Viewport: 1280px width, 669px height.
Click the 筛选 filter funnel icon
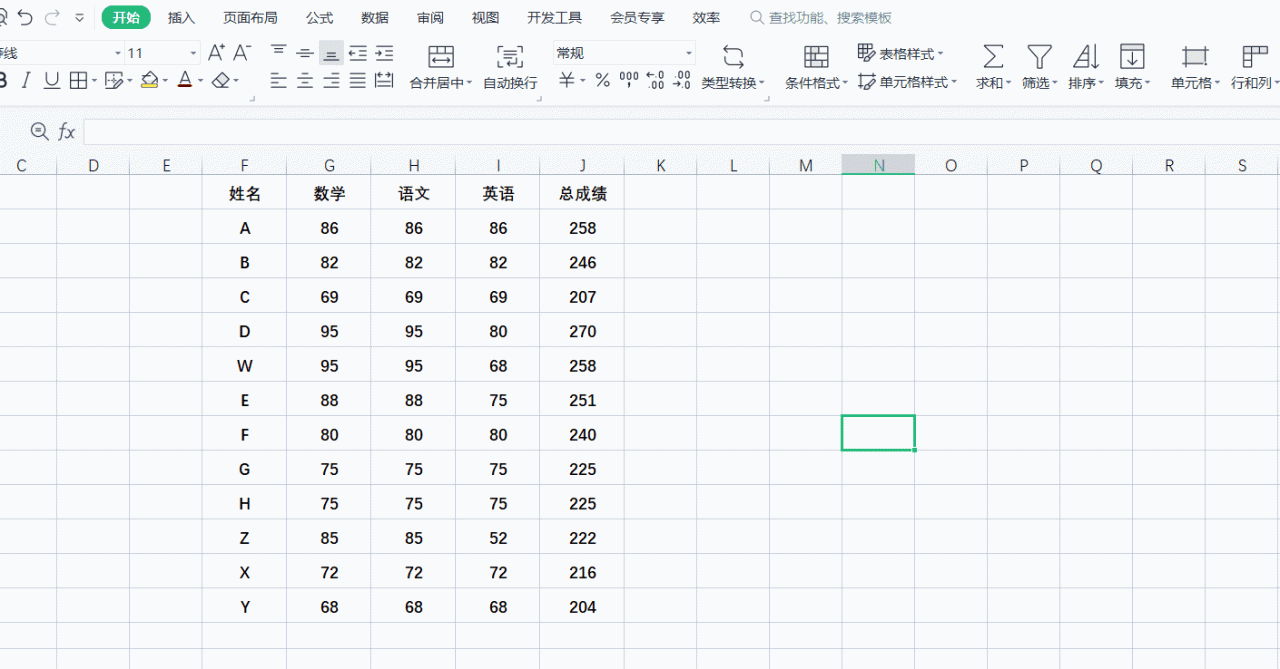tap(1040, 56)
